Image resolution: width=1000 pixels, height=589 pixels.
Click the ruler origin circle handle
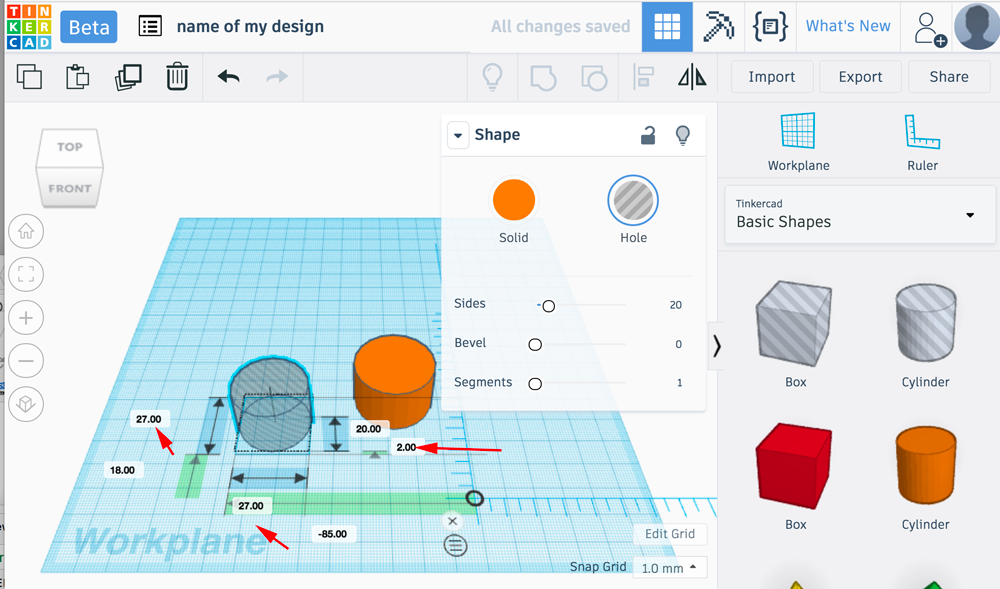pyautogui.click(x=474, y=498)
